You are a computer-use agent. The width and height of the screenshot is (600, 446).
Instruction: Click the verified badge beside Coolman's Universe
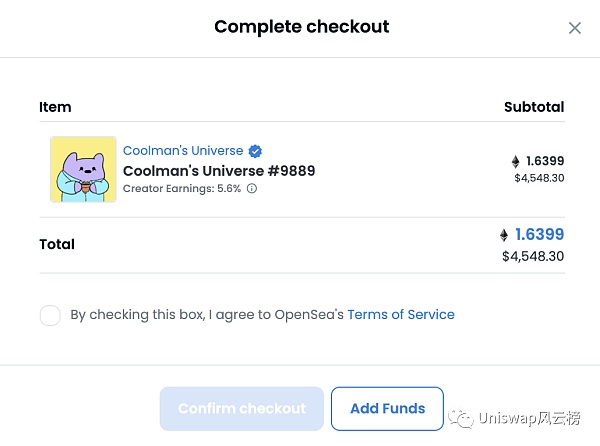tap(255, 151)
